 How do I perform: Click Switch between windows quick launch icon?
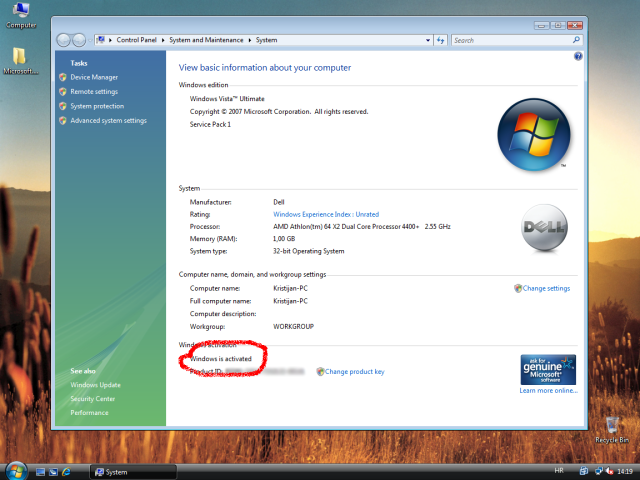[53, 472]
